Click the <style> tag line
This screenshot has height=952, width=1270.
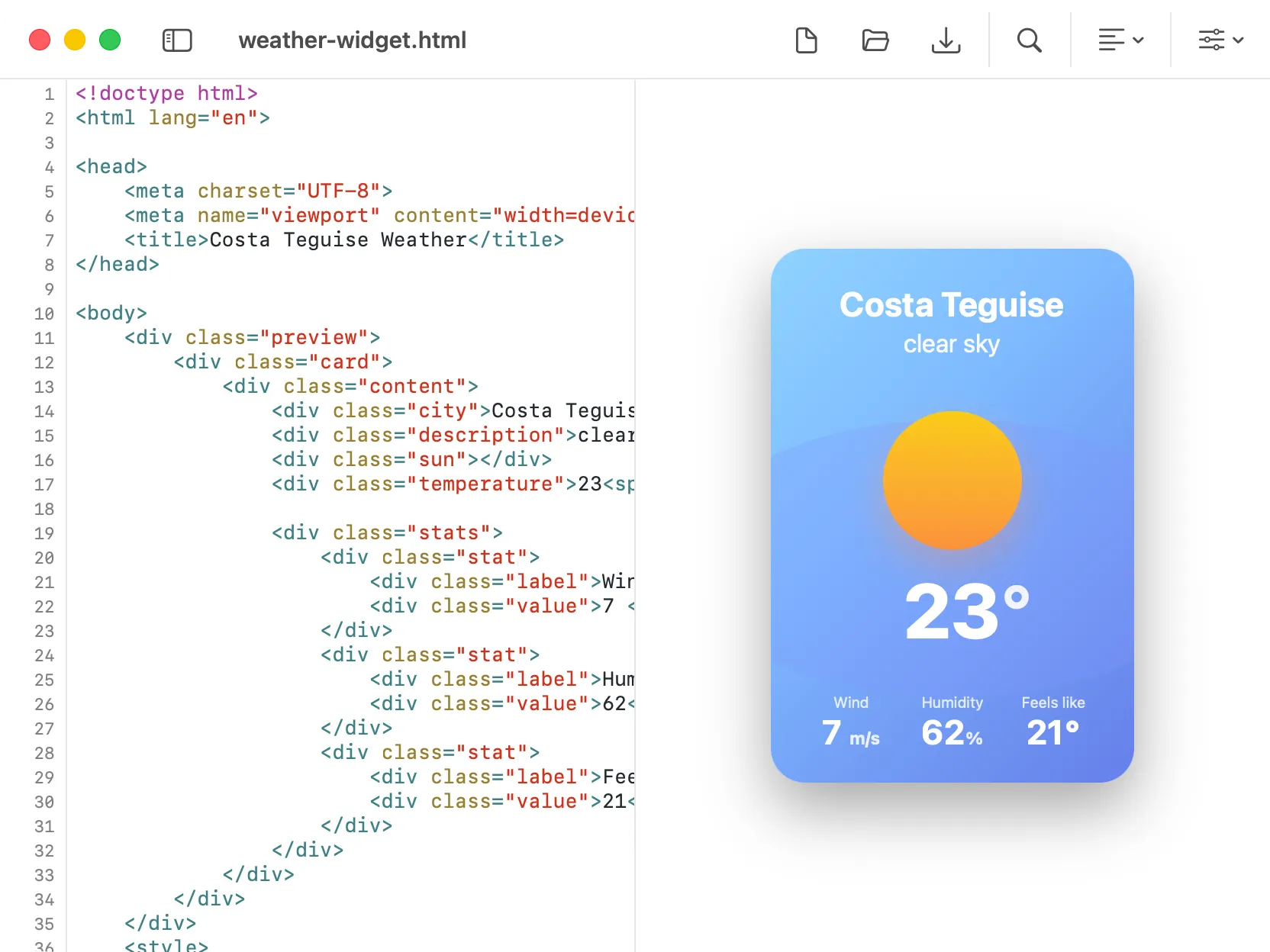click(x=166, y=946)
